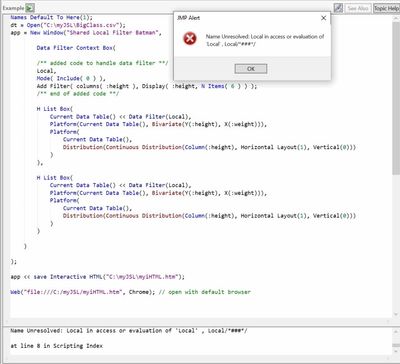Click the red error icon in alert
400x364 pixels.
190,39
